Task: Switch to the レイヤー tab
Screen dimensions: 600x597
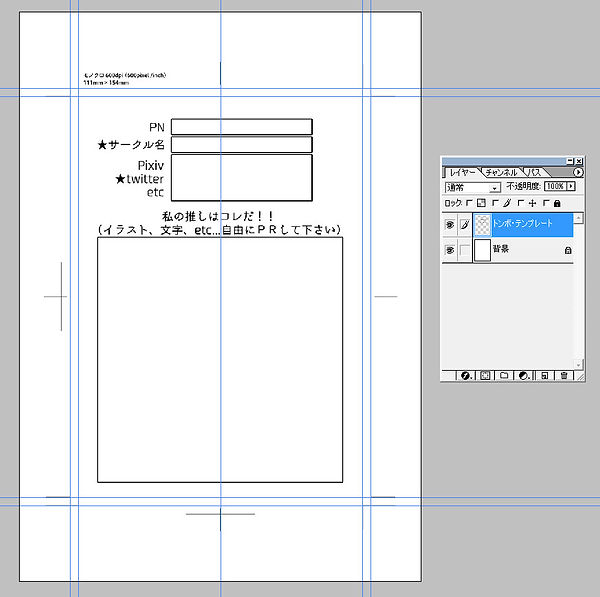Action: point(462,173)
